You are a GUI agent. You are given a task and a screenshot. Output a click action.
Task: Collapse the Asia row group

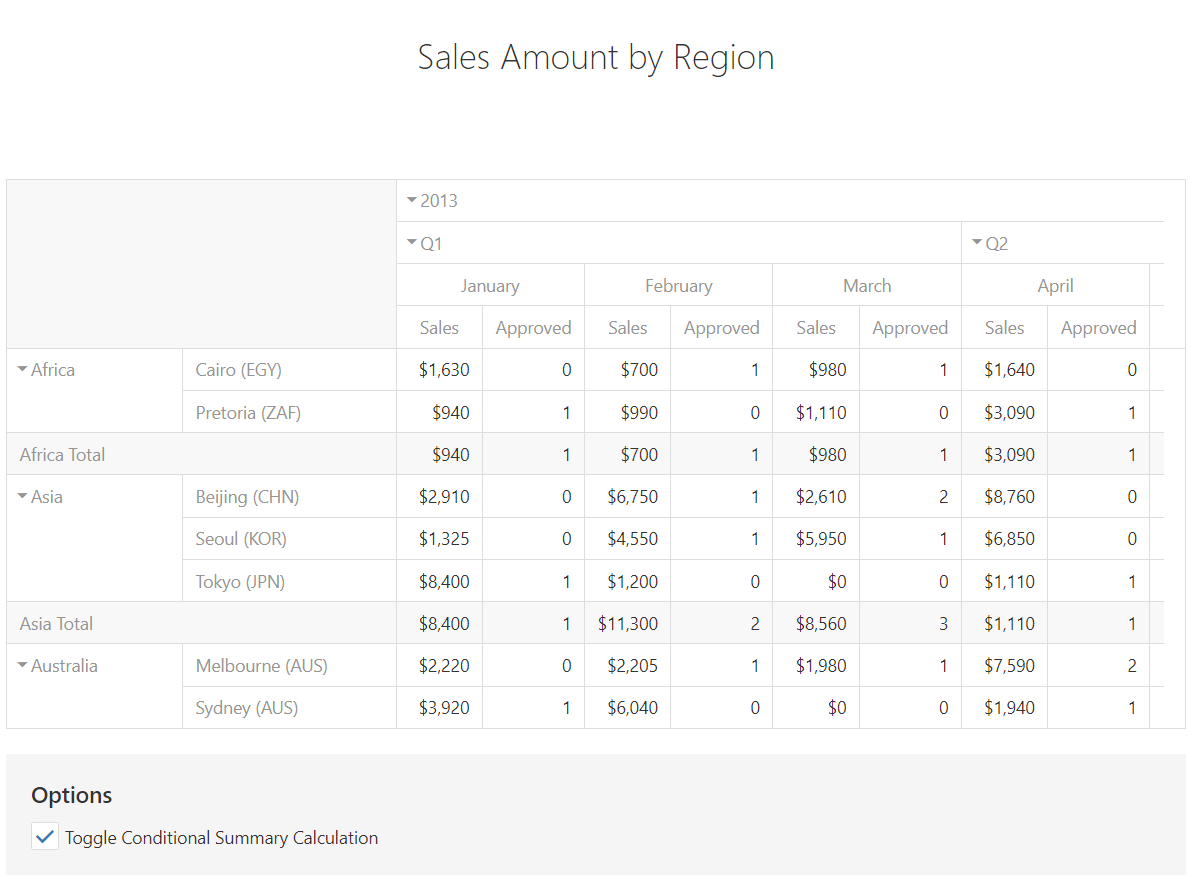(23, 497)
